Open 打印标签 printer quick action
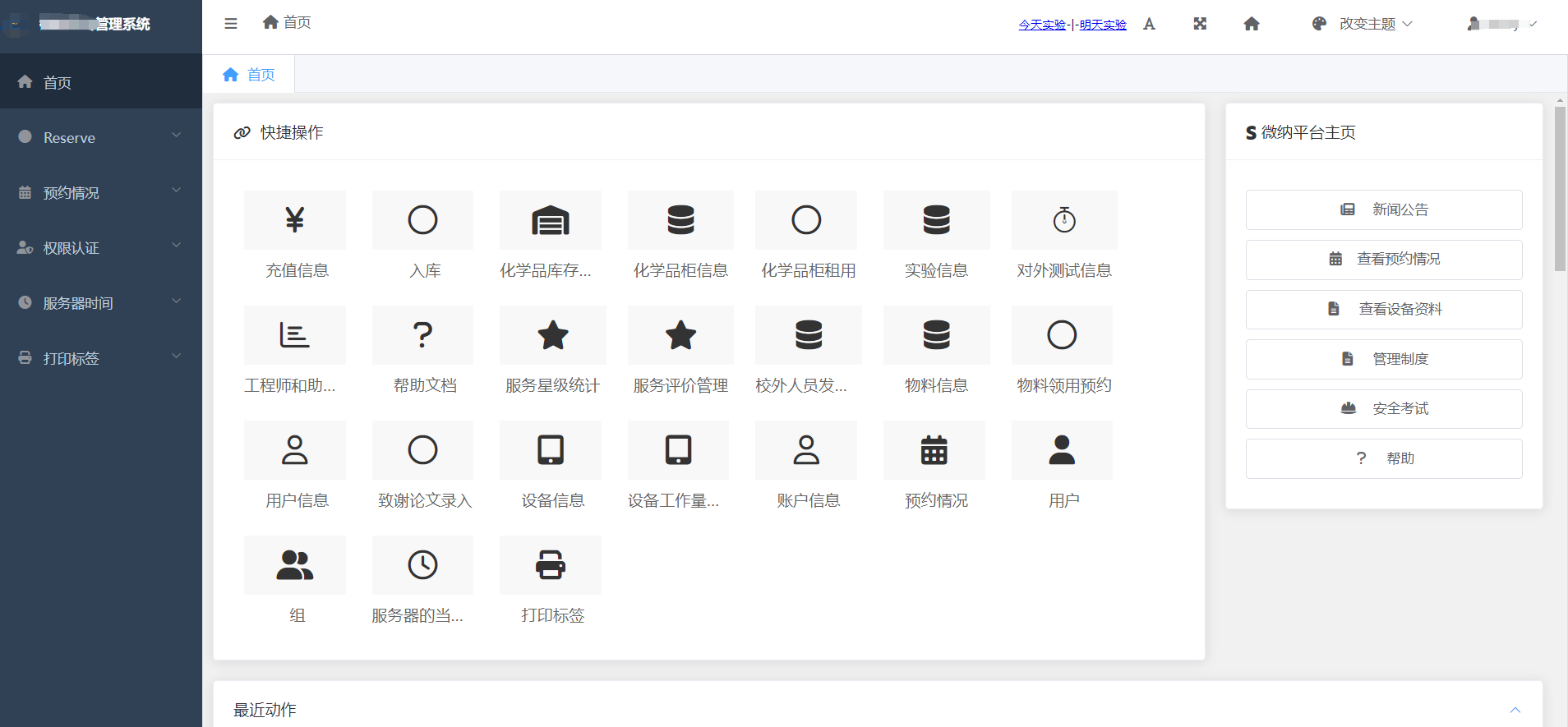This screenshot has width=1568, height=727. [x=551, y=565]
